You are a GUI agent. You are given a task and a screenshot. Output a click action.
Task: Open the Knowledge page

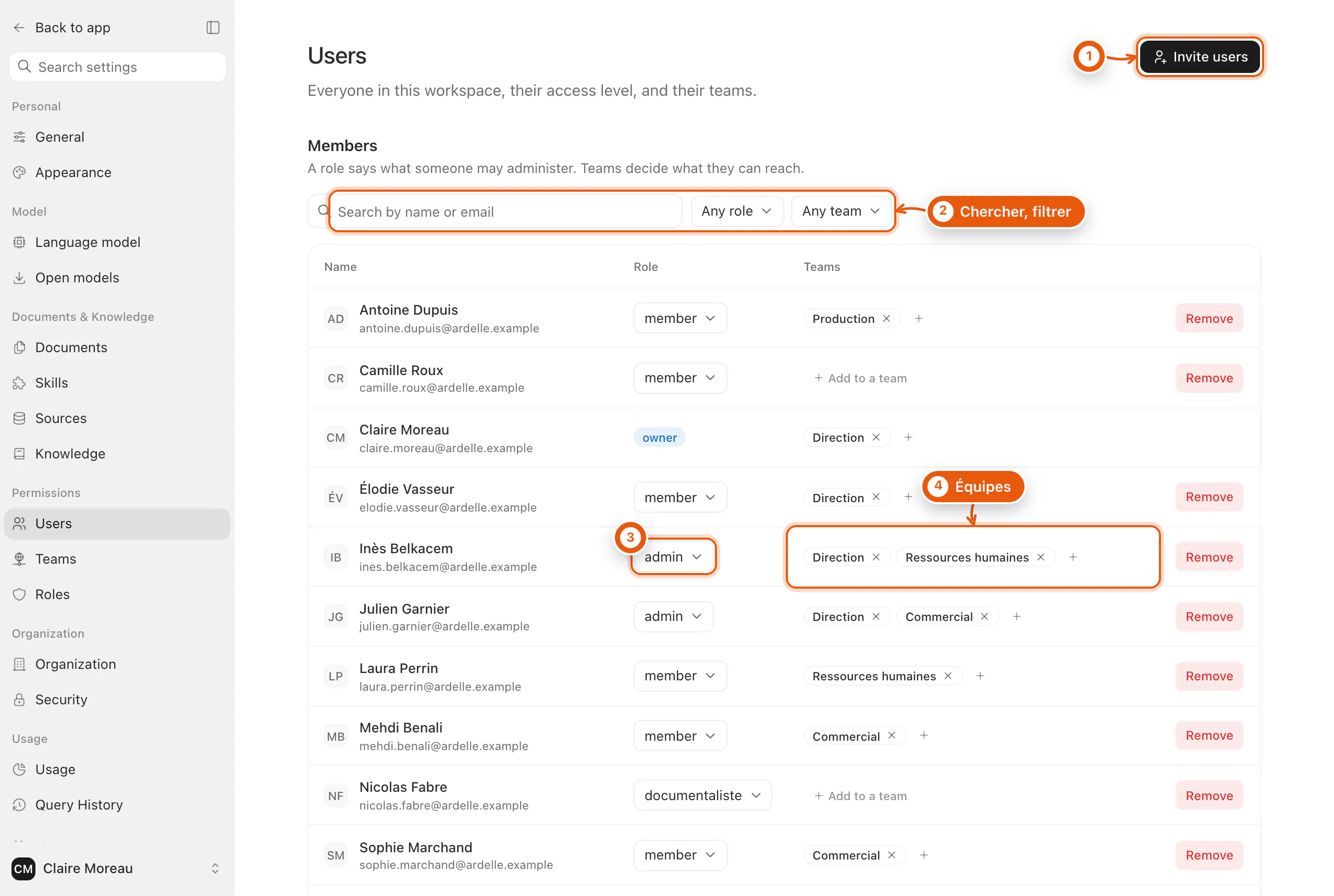tap(117, 454)
